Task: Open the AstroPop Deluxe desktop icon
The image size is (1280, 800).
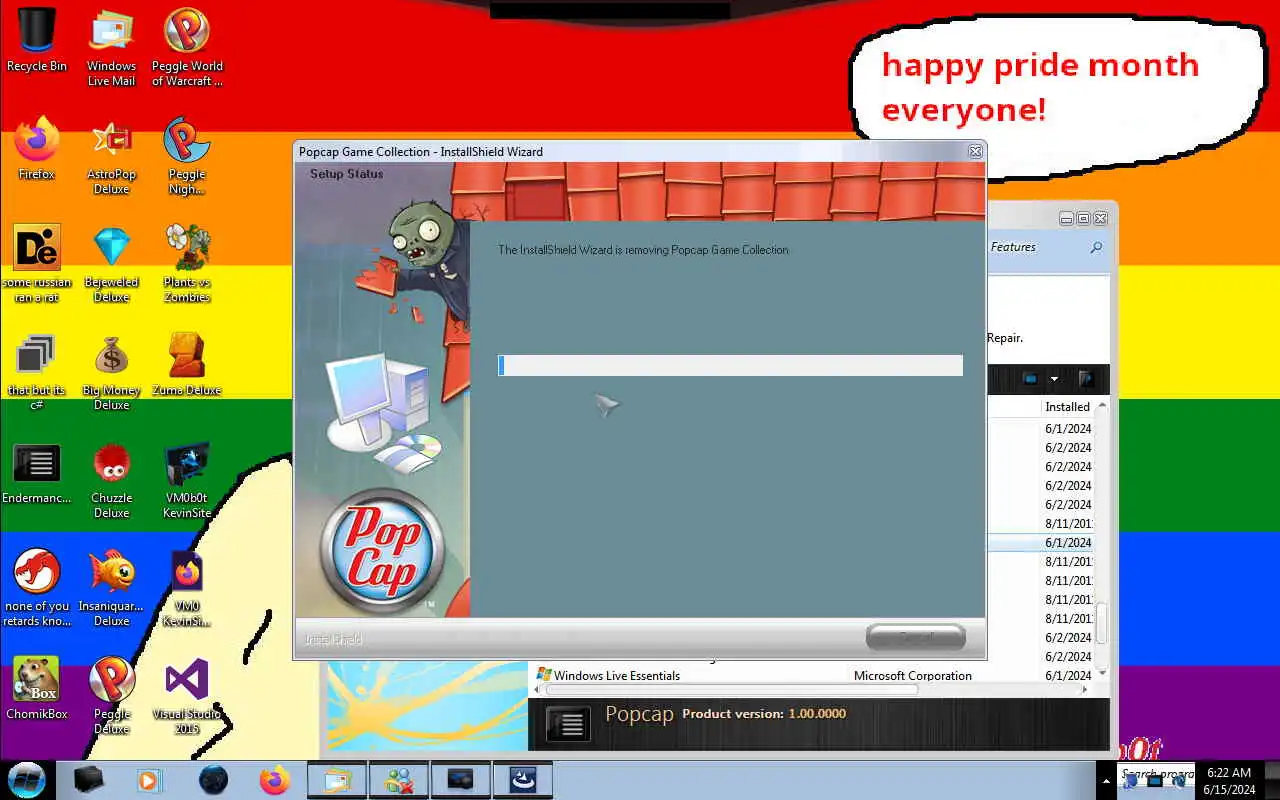Action: tap(111, 155)
